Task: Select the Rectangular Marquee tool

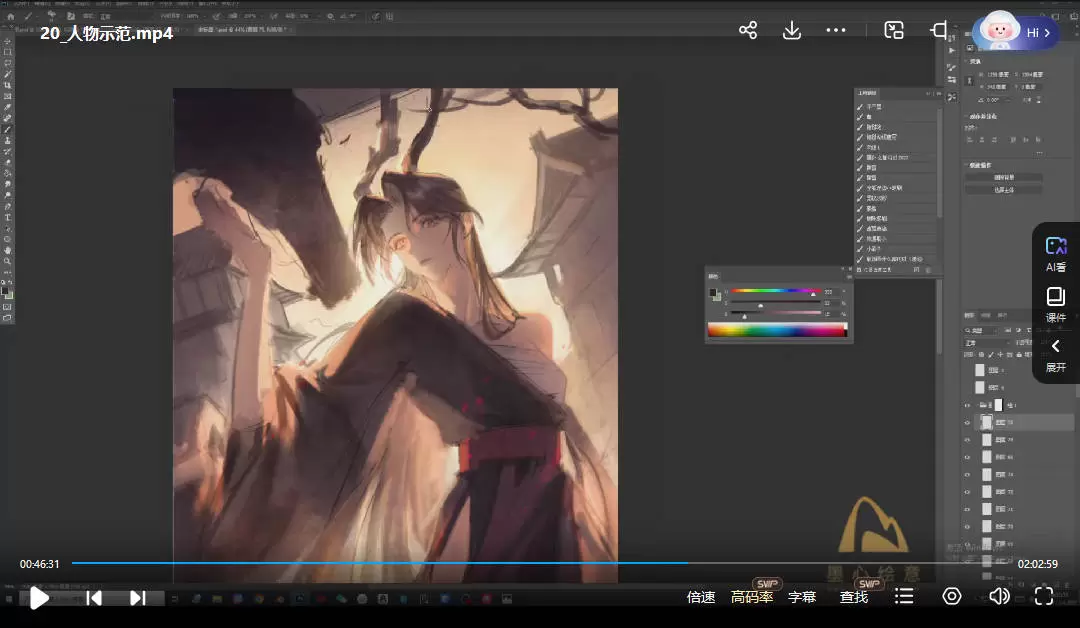Action: 8,52
